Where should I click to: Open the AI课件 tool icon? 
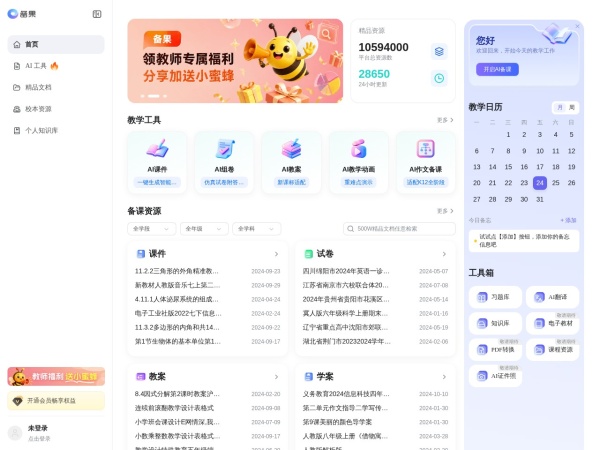coord(157,148)
